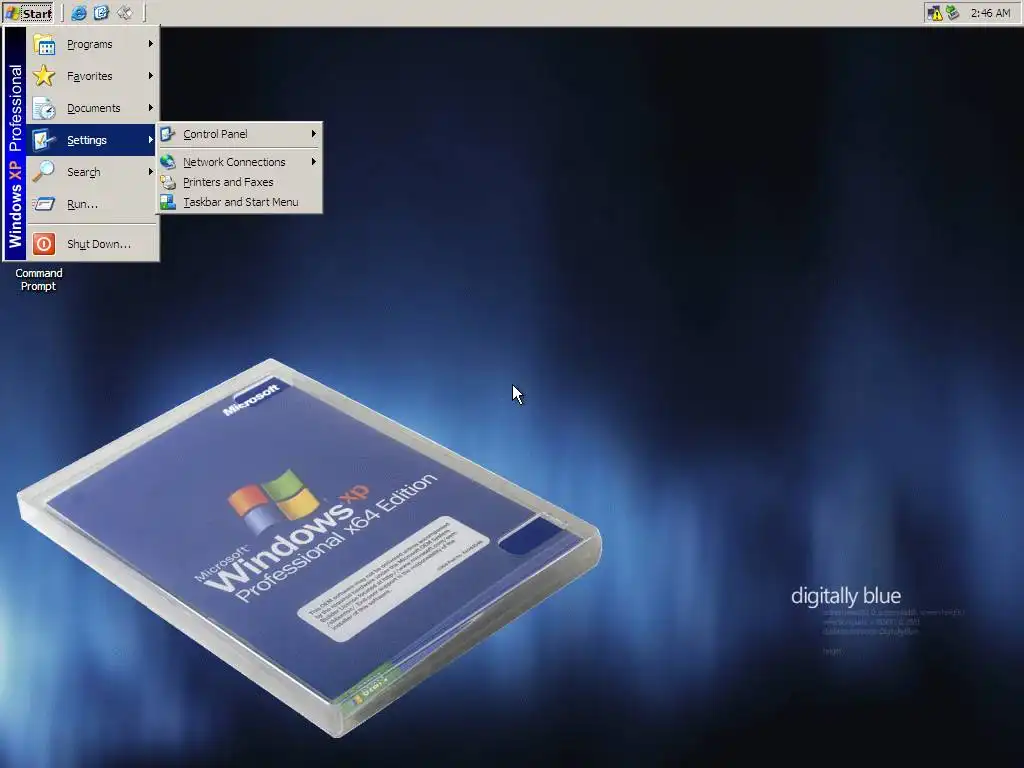
Task: Expand the Control Panel submenu arrow
Action: click(x=314, y=134)
